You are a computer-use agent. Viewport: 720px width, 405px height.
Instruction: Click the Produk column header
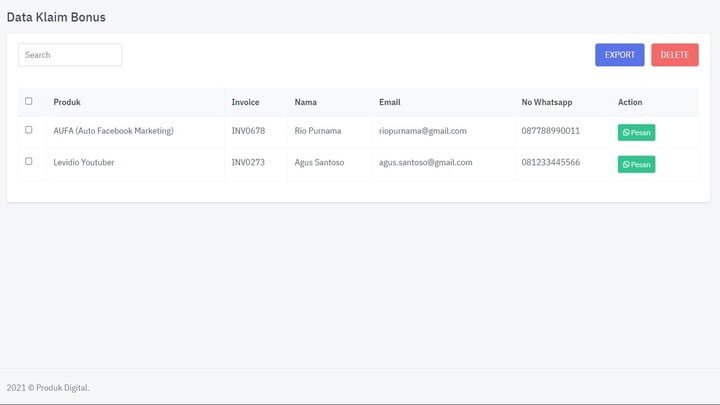[67, 102]
